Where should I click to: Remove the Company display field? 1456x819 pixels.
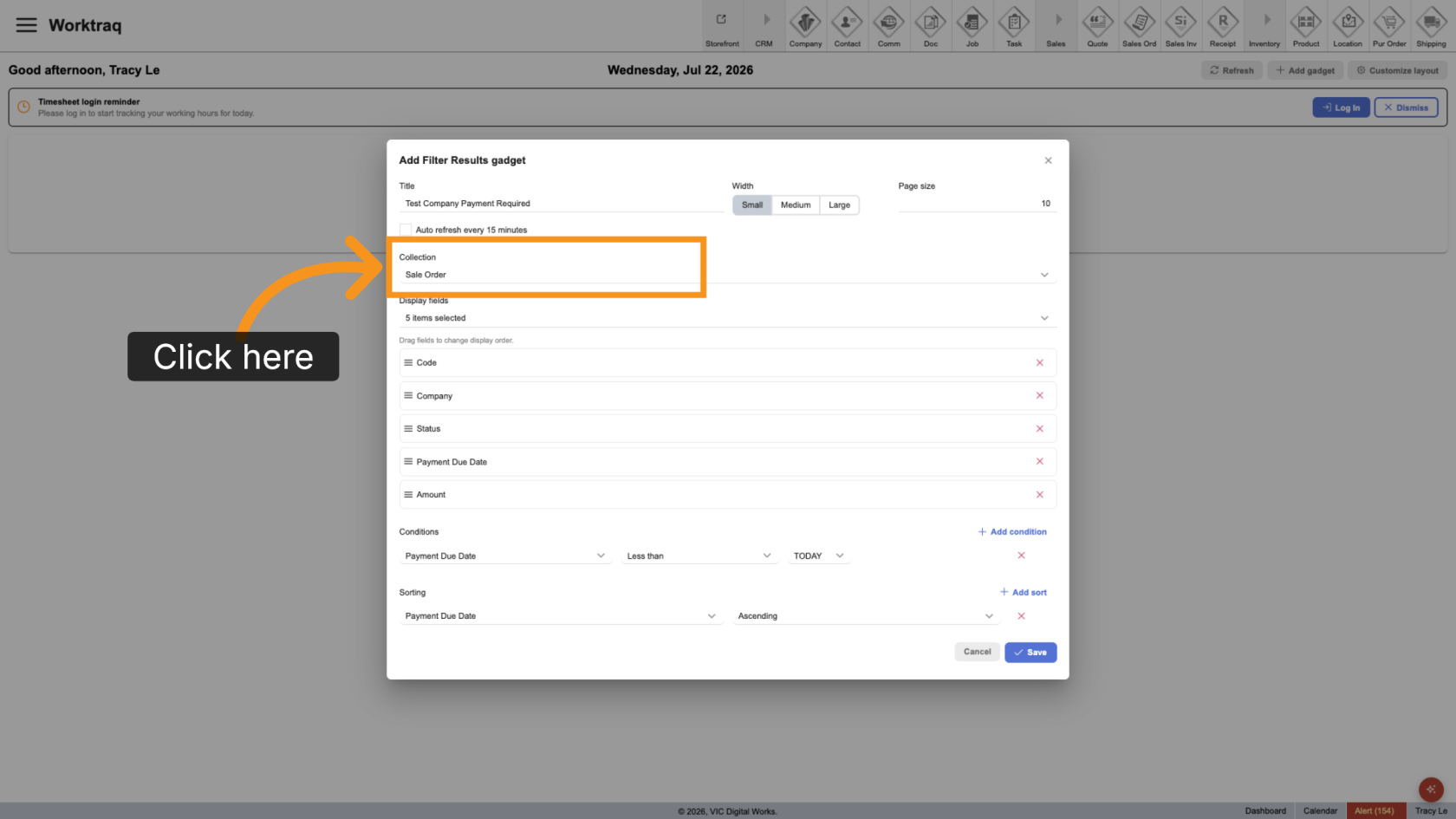click(1039, 396)
